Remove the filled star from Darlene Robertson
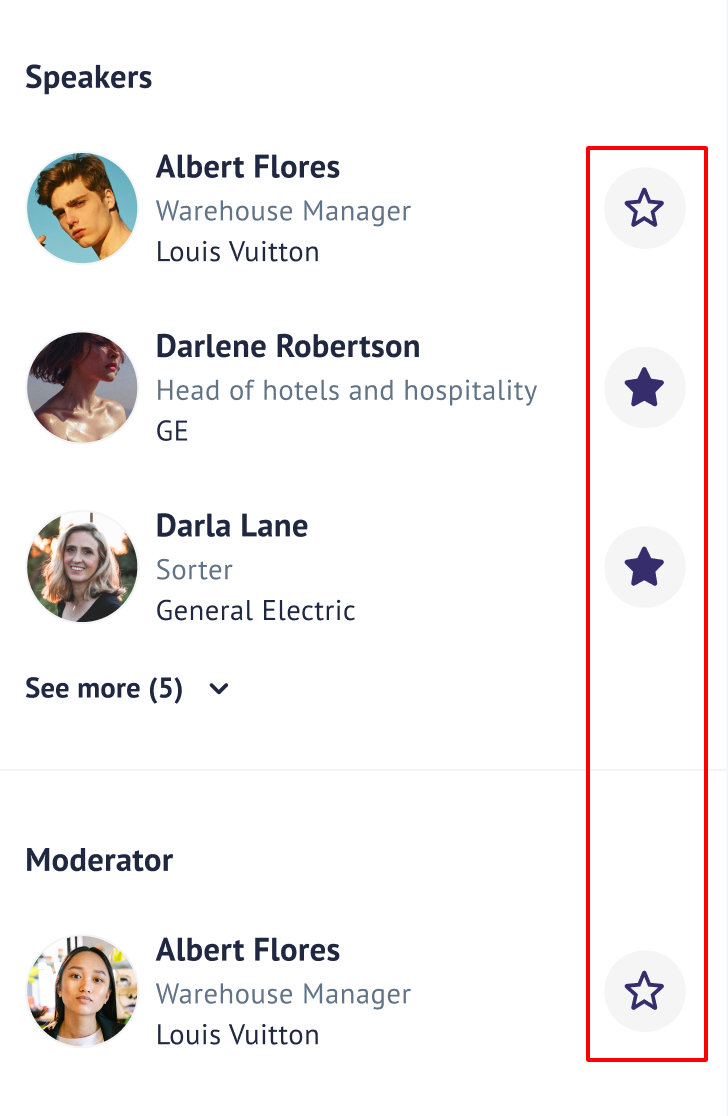Viewport: 728px width, 1116px height. [x=644, y=388]
